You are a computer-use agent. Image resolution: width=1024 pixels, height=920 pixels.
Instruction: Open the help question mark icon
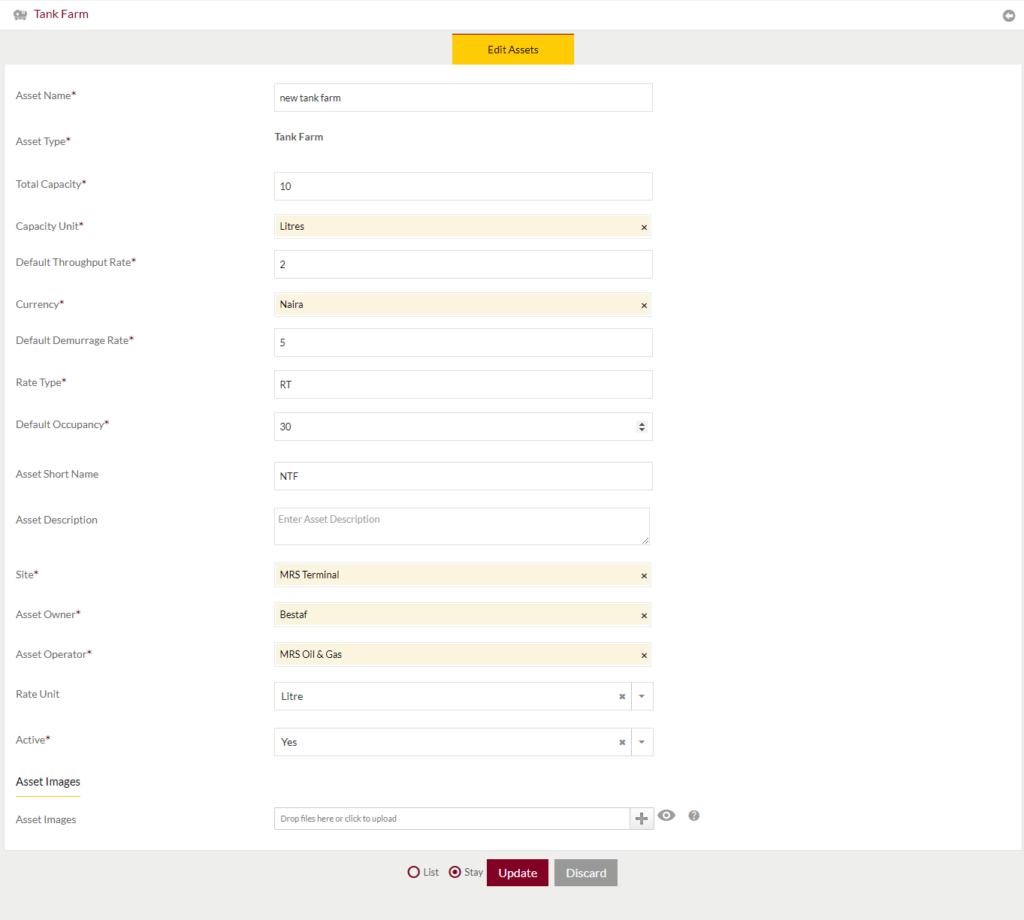coord(694,816)
